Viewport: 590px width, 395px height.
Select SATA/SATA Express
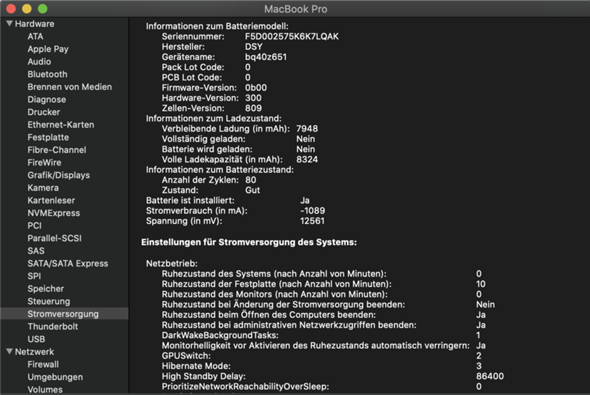(x=68, y=263)
